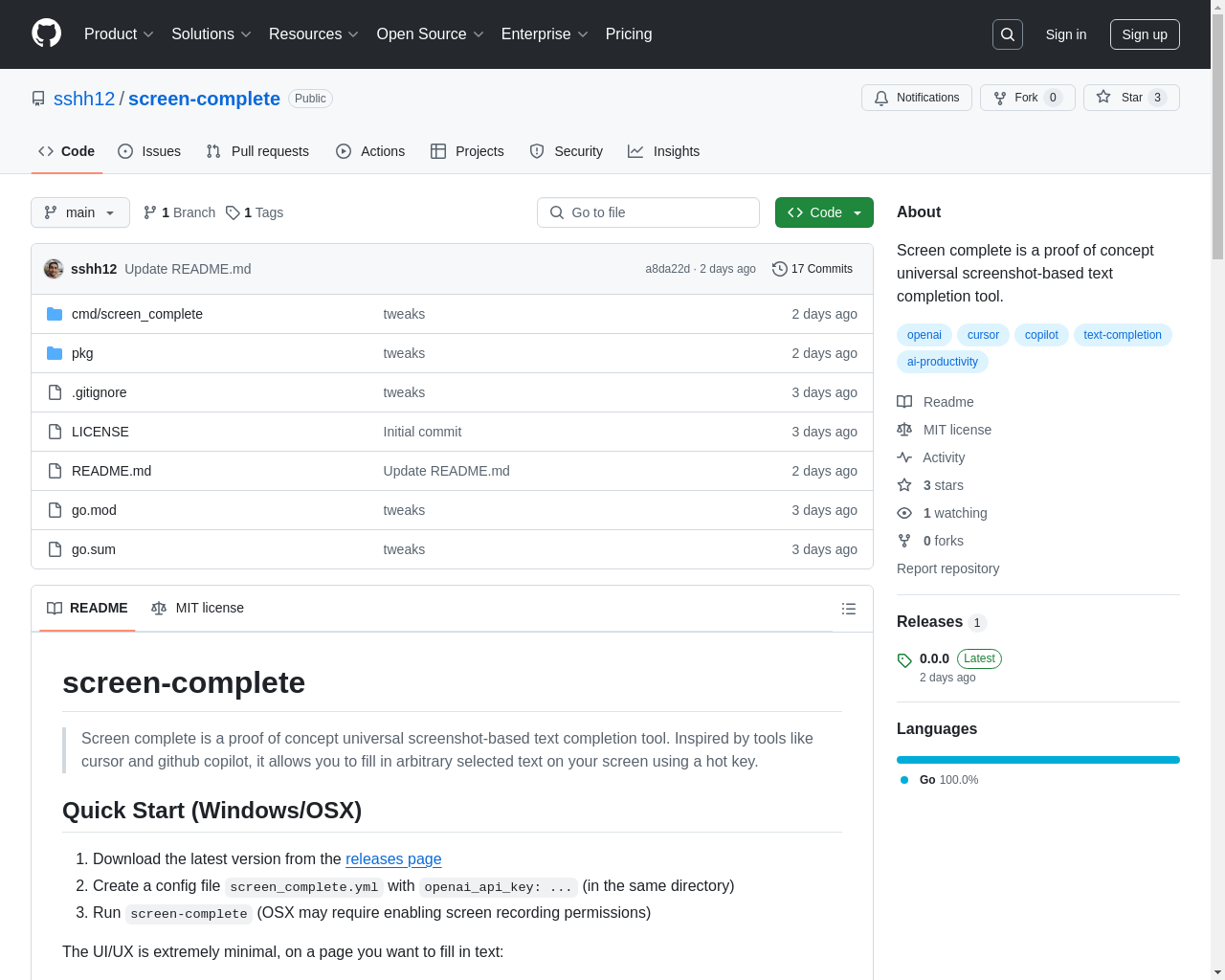Click the GitHub logo icon
Image resolution: width=1225 pixels, height=980 pixels.
click(x=47, y=33)
